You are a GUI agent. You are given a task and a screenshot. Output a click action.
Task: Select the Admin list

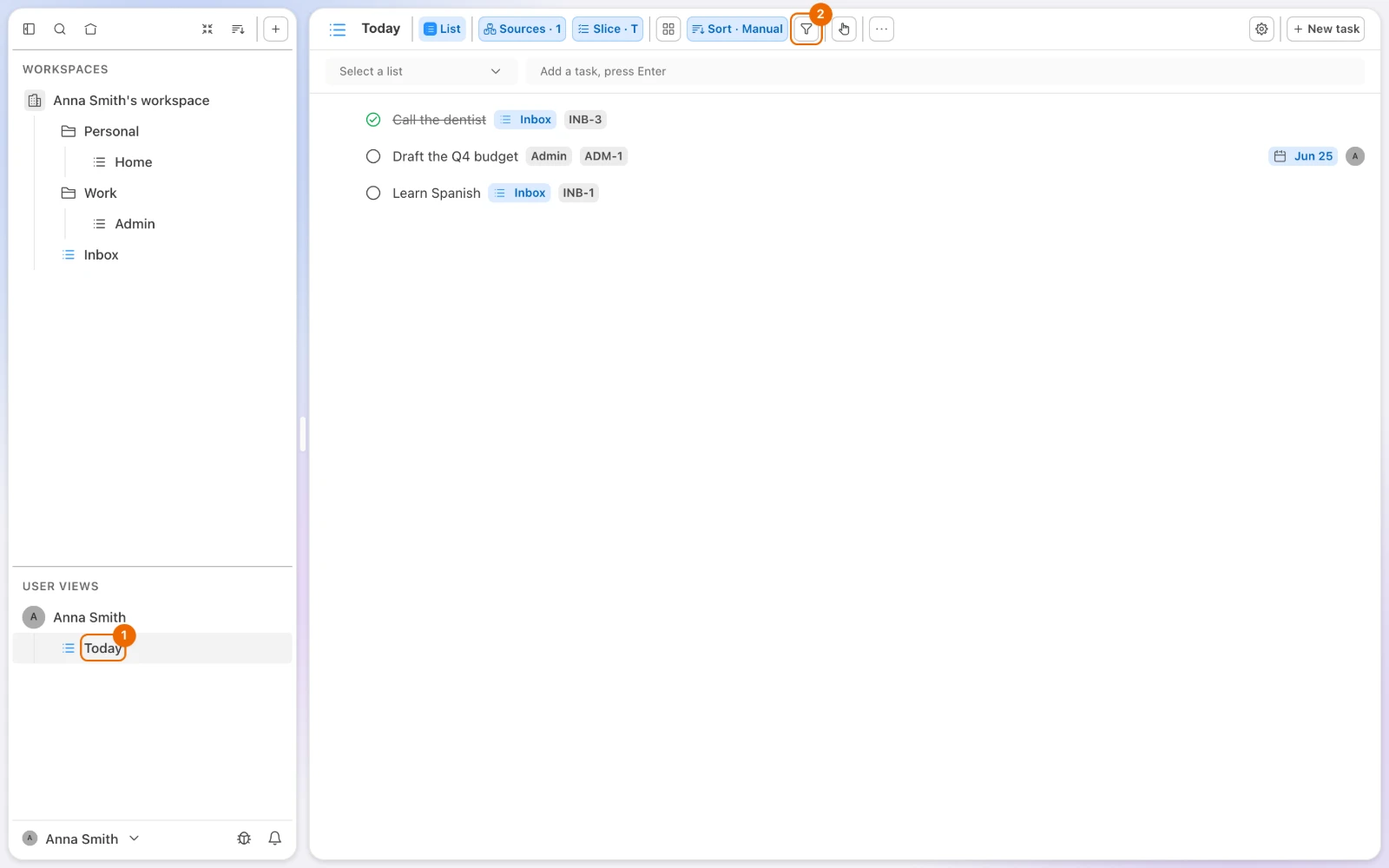point(135,224)
